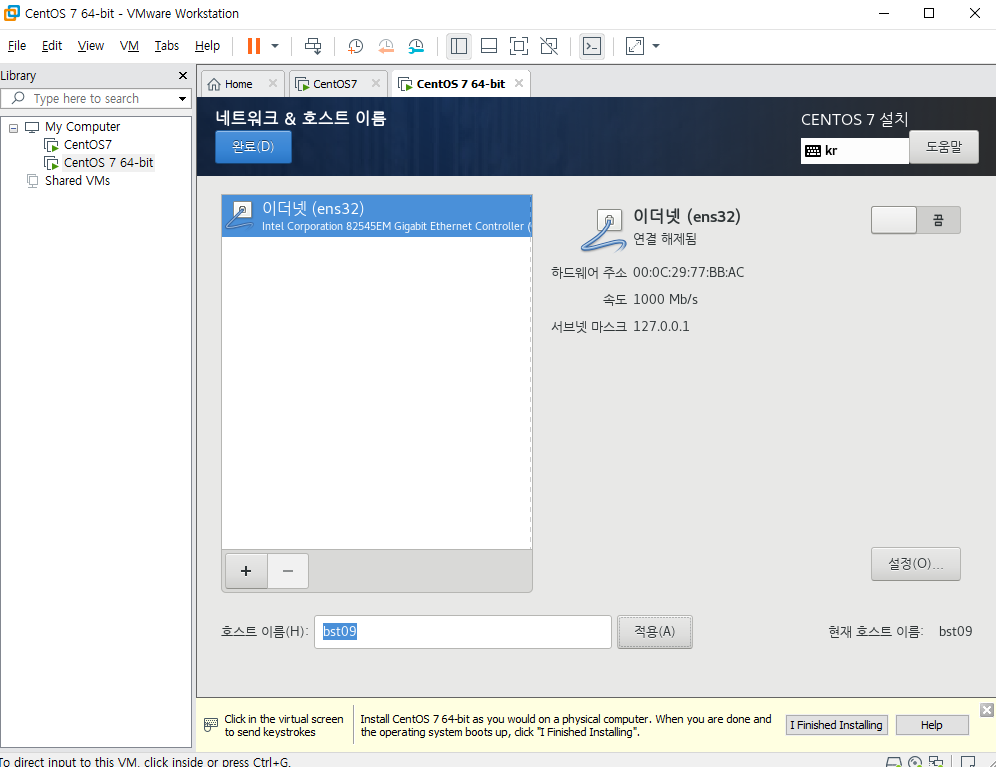This screenshot has width=996, height=767.
Task: Toggle the thumbnail bar view icon
Action: point(489,46)
